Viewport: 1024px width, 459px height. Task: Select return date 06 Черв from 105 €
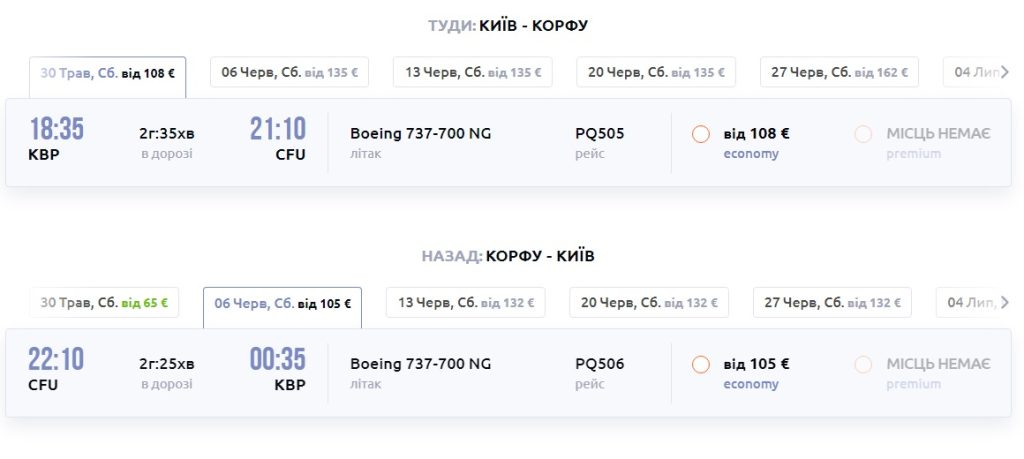coord(282,304)
